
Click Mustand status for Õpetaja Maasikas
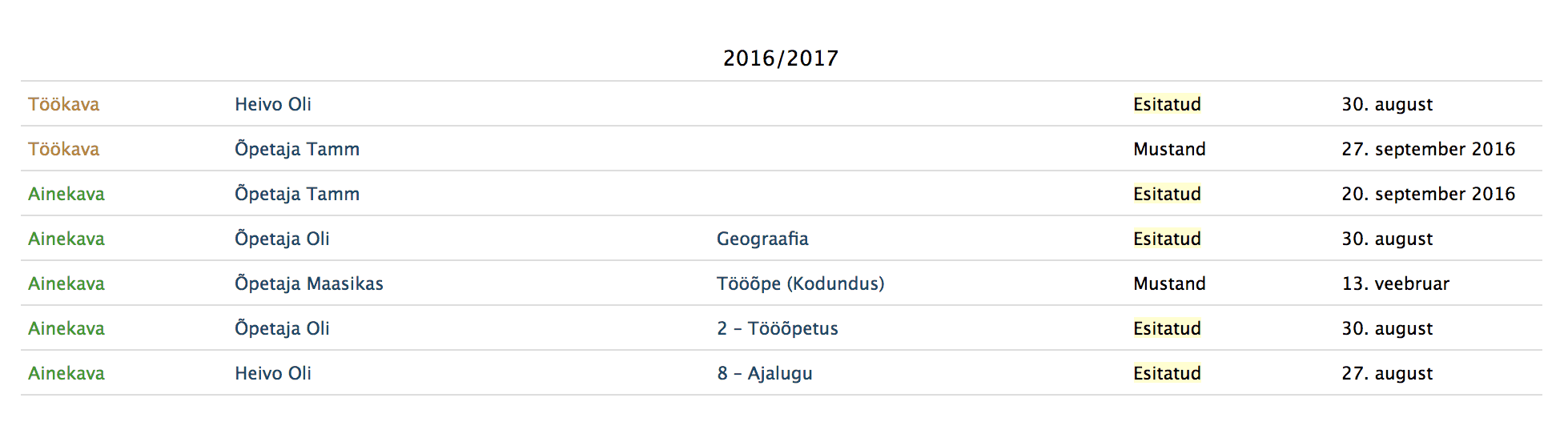pos(1169,283)
